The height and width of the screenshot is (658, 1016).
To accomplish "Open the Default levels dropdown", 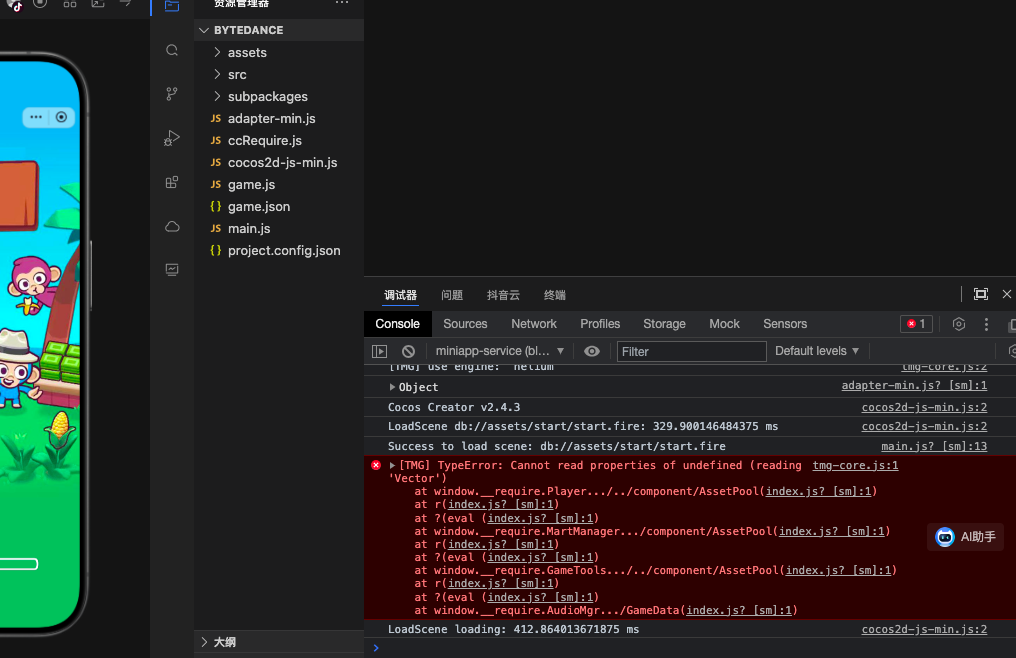I will coord(816,351).
